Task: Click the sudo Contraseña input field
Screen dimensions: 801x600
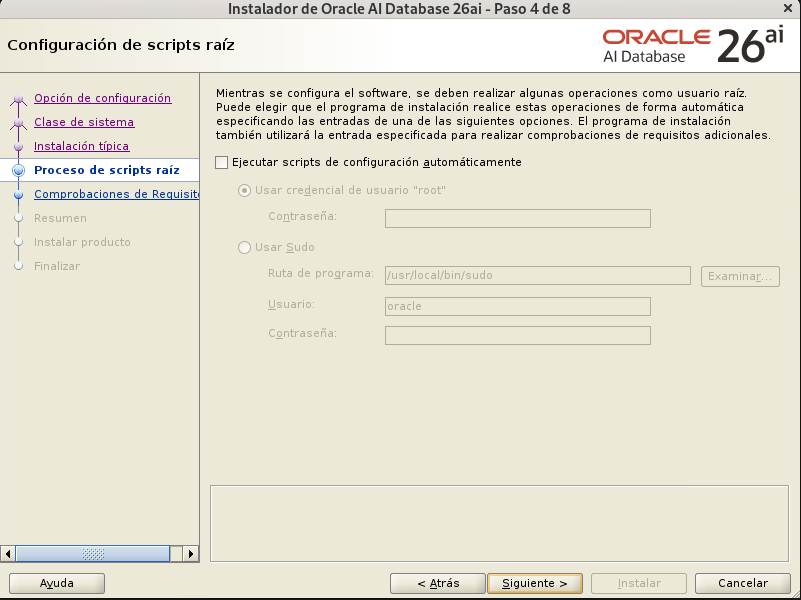Action: (517, 335)
